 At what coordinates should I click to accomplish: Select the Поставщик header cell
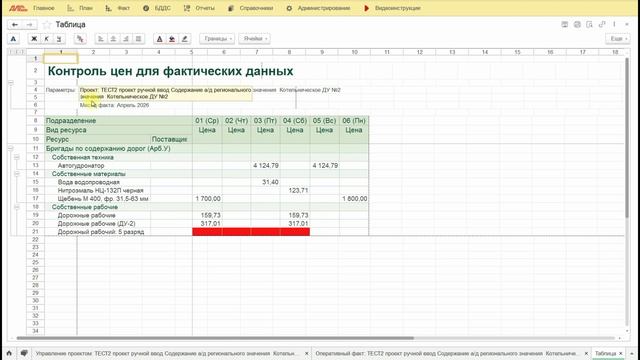(171, 139)
